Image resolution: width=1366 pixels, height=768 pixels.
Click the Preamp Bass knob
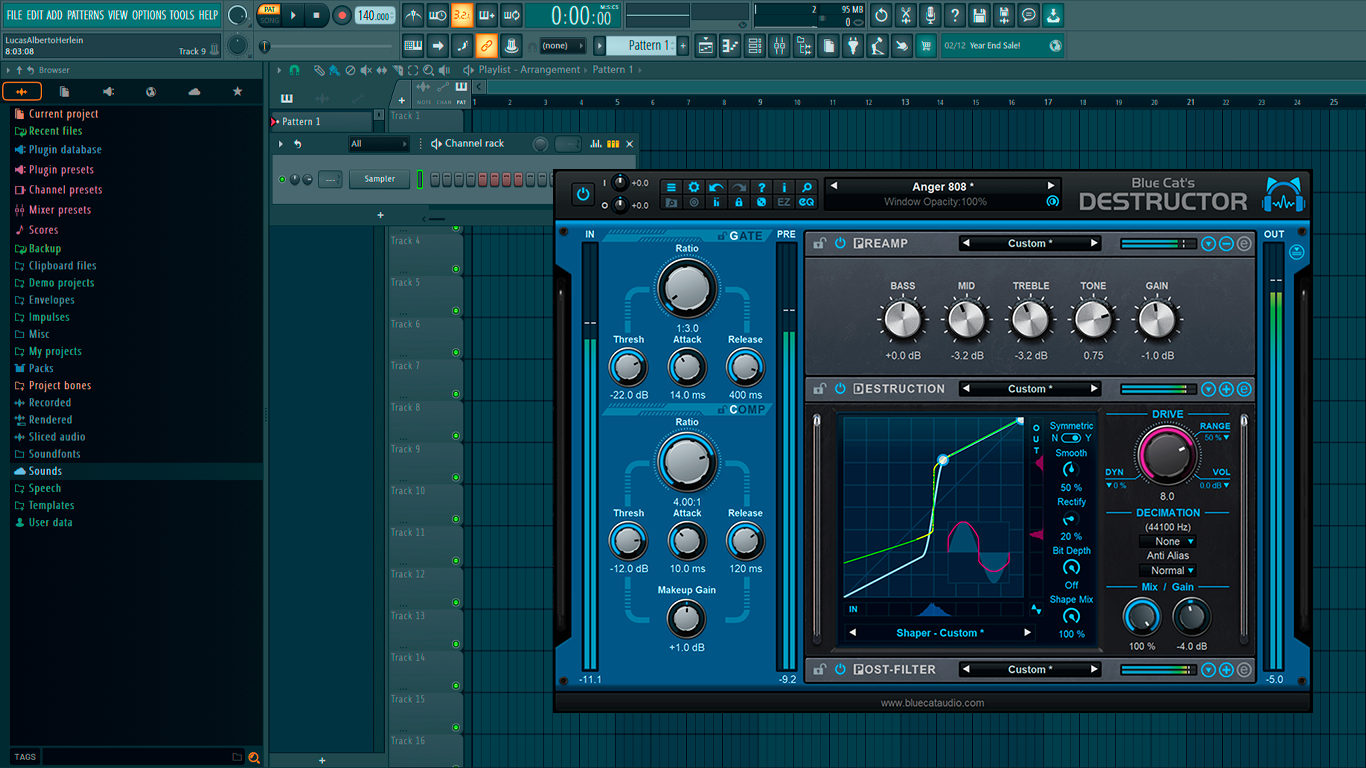[902, 321]
